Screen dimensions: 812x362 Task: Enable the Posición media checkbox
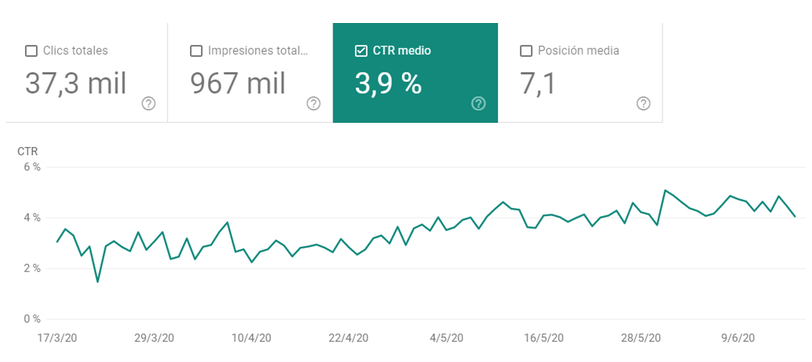526,51
